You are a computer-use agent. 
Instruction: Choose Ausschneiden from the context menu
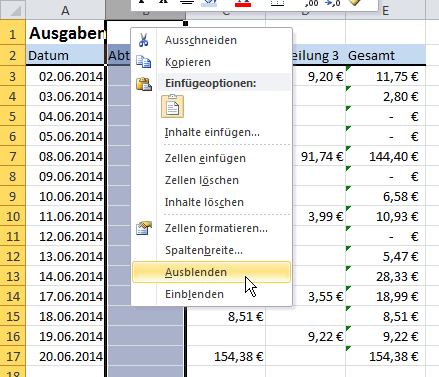pyautogui.click(x=211, y=40)
